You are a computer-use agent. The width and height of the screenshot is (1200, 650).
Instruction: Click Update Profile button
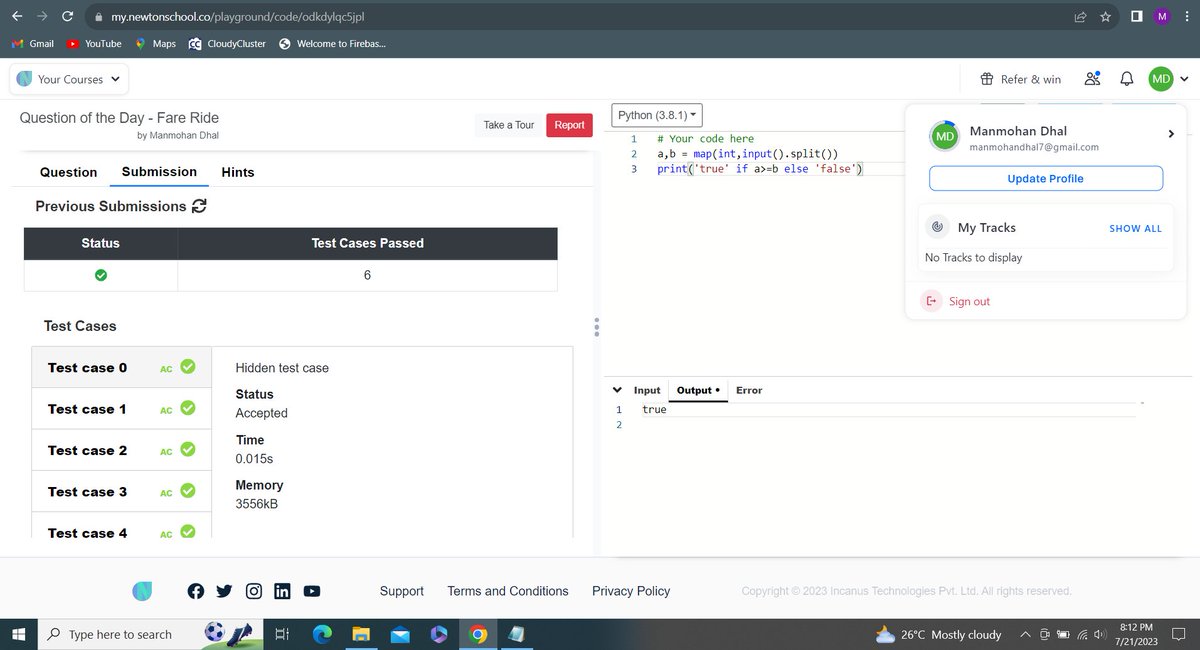point(1046,178)
